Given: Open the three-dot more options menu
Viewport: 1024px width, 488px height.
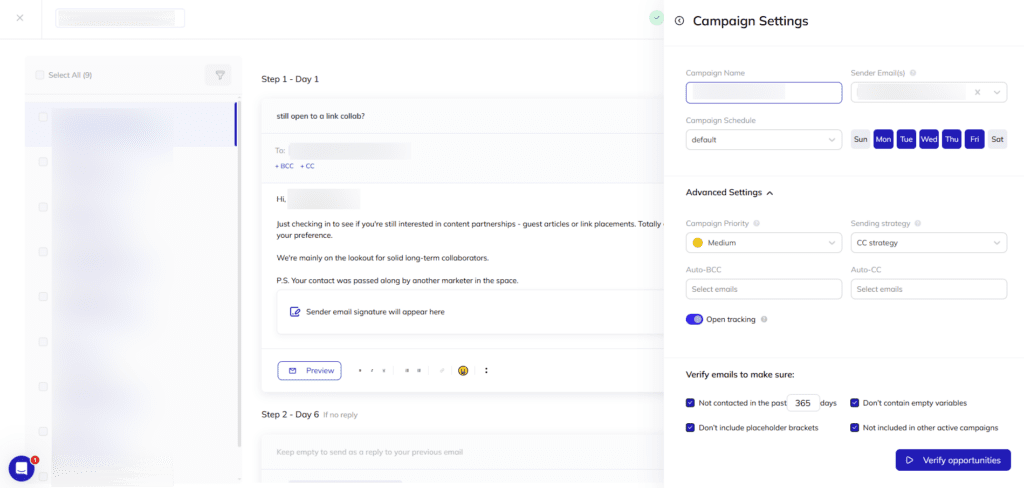Looking at the screenshot, I should (x=487, y=371).
